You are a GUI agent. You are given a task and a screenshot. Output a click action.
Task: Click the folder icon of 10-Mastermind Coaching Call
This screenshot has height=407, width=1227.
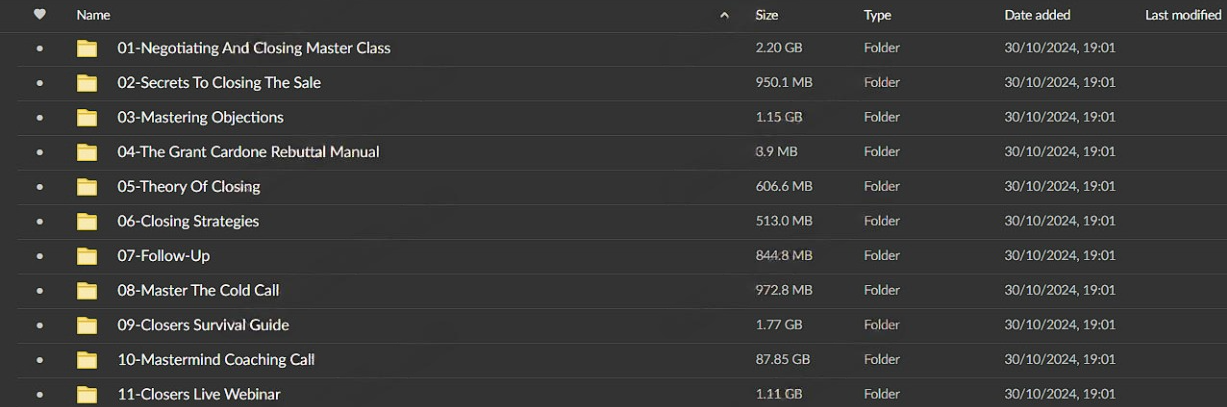point(87,361)
